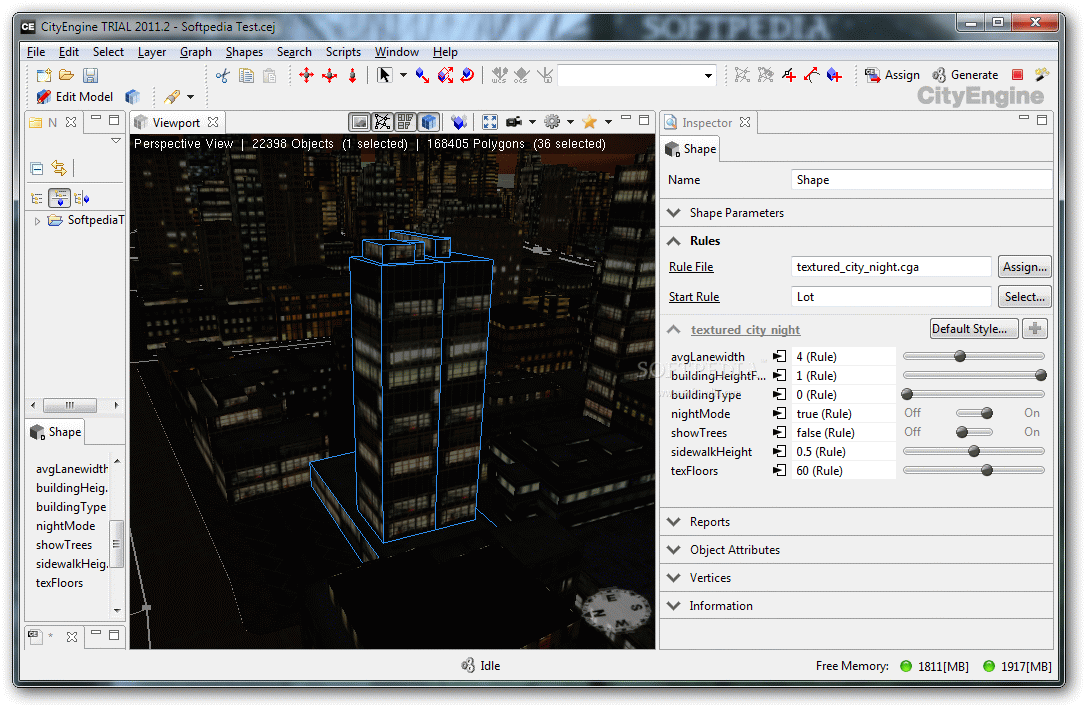This screenshot has height=708, width=1086.
Task: Choose the Translate transform tool
Action: click(422, 76)
